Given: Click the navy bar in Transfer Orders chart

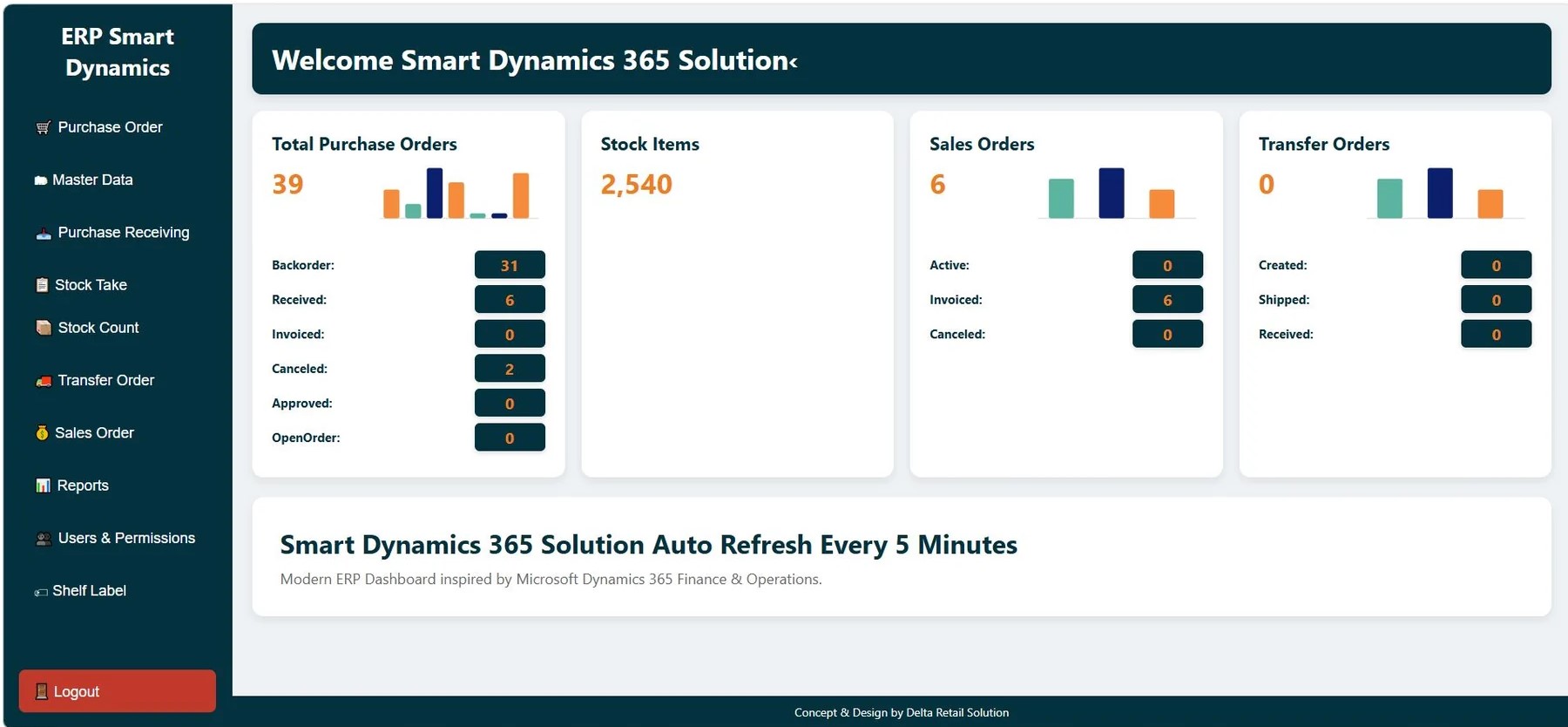Looking at the screenshot, I should pos(1440,193).
